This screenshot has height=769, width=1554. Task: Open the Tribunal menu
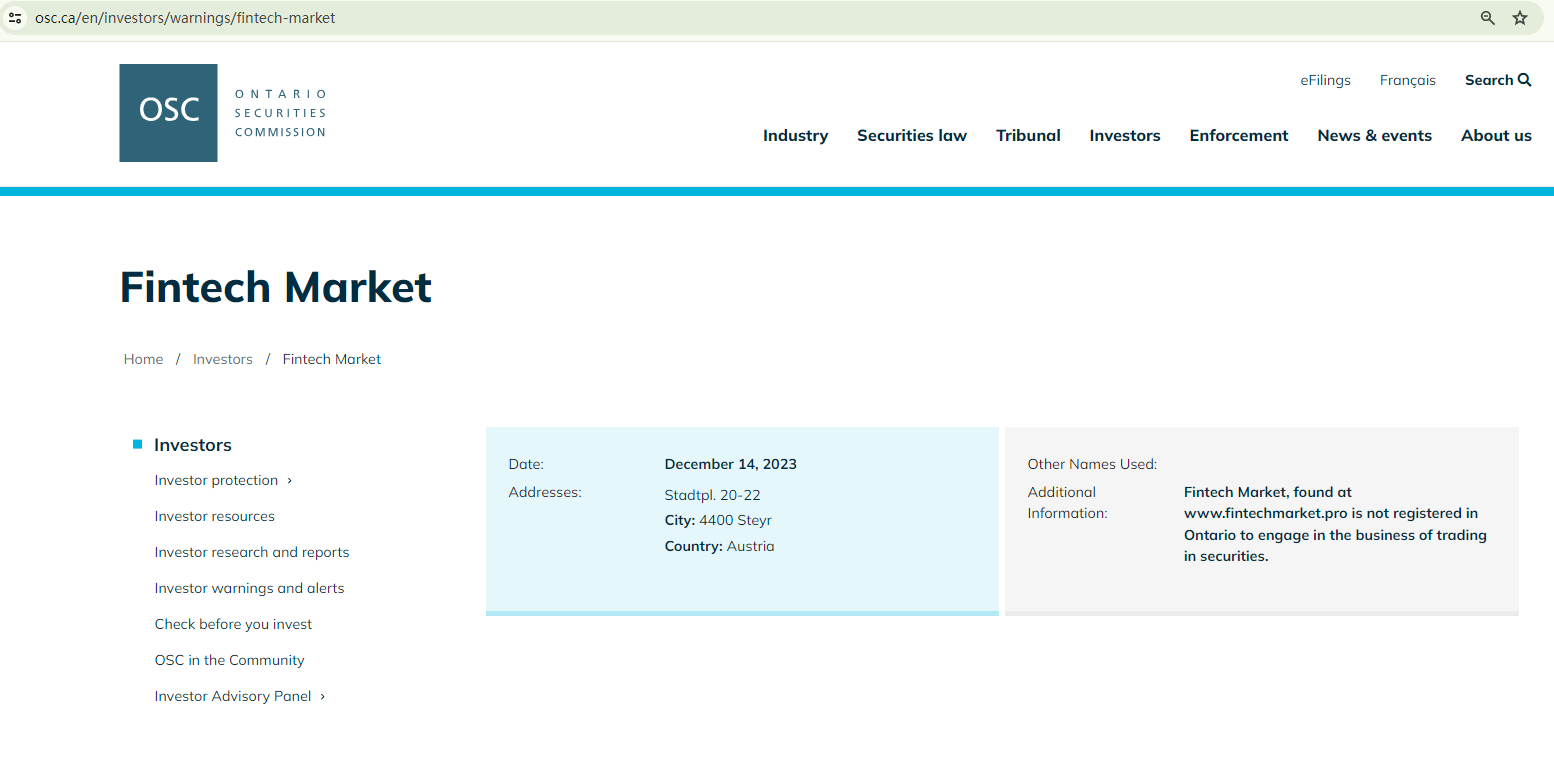[1028, 136]
